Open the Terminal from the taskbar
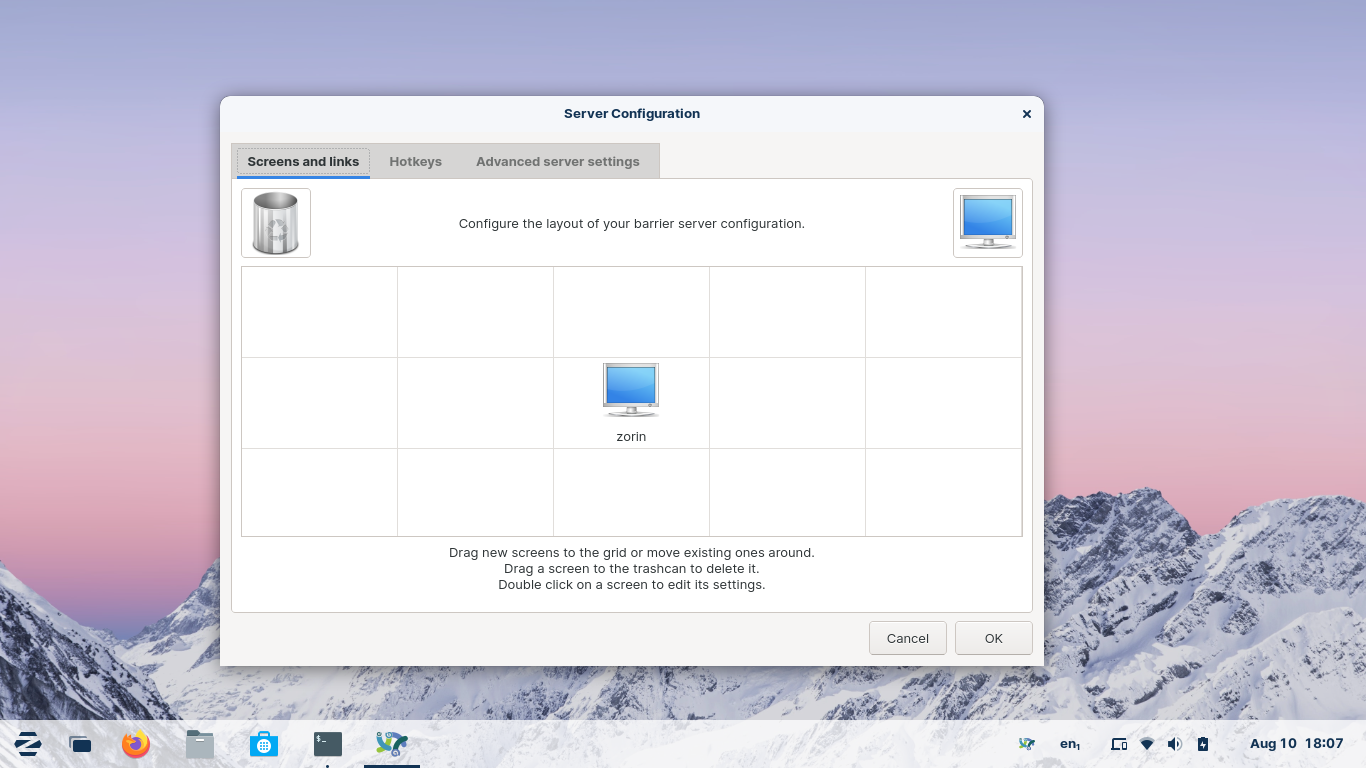1366x768 pixels. coord(328,744)
